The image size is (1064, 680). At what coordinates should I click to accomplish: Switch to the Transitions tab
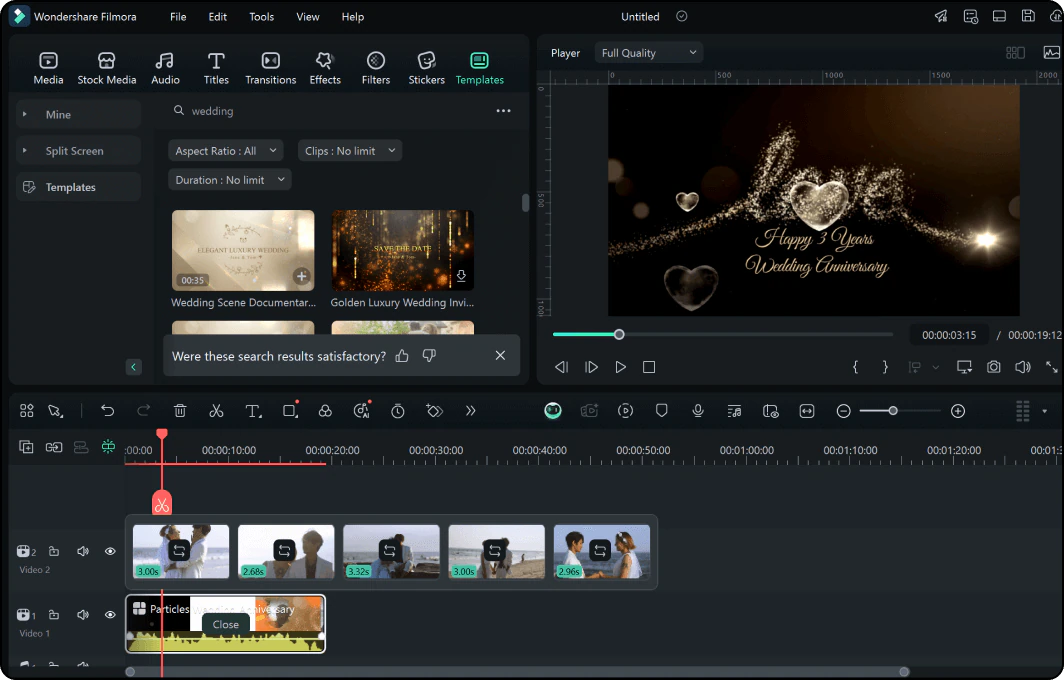click(270, 68)
